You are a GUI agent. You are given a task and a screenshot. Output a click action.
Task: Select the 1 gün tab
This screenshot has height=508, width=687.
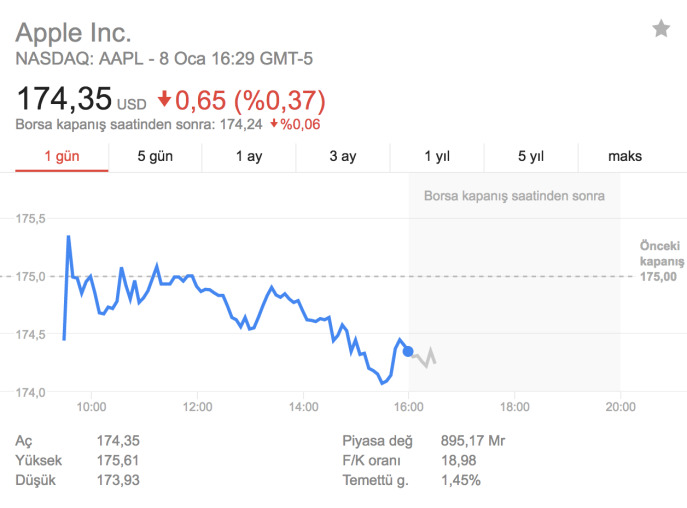(62, 156)
